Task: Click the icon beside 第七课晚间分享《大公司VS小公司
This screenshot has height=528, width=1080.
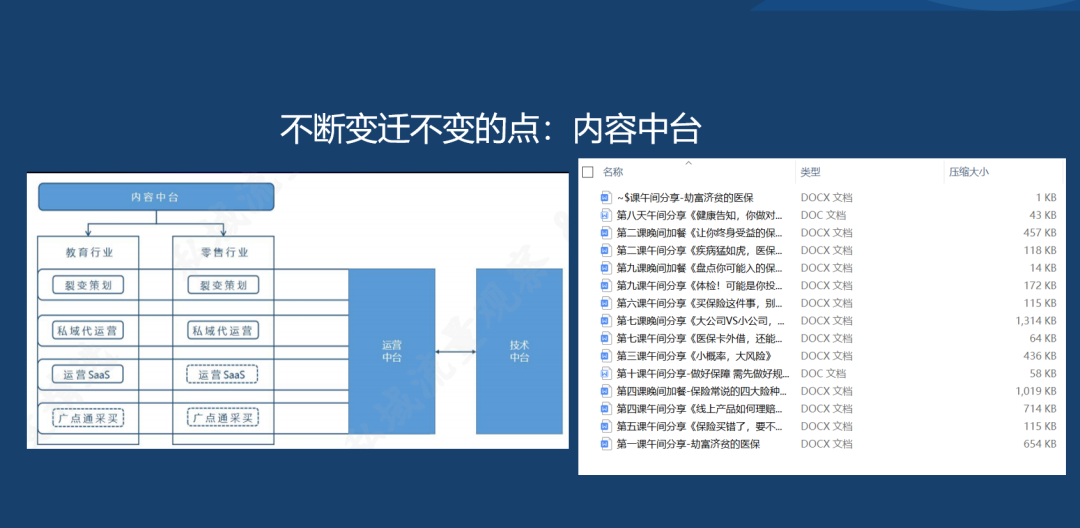Action: coord(605,321)
